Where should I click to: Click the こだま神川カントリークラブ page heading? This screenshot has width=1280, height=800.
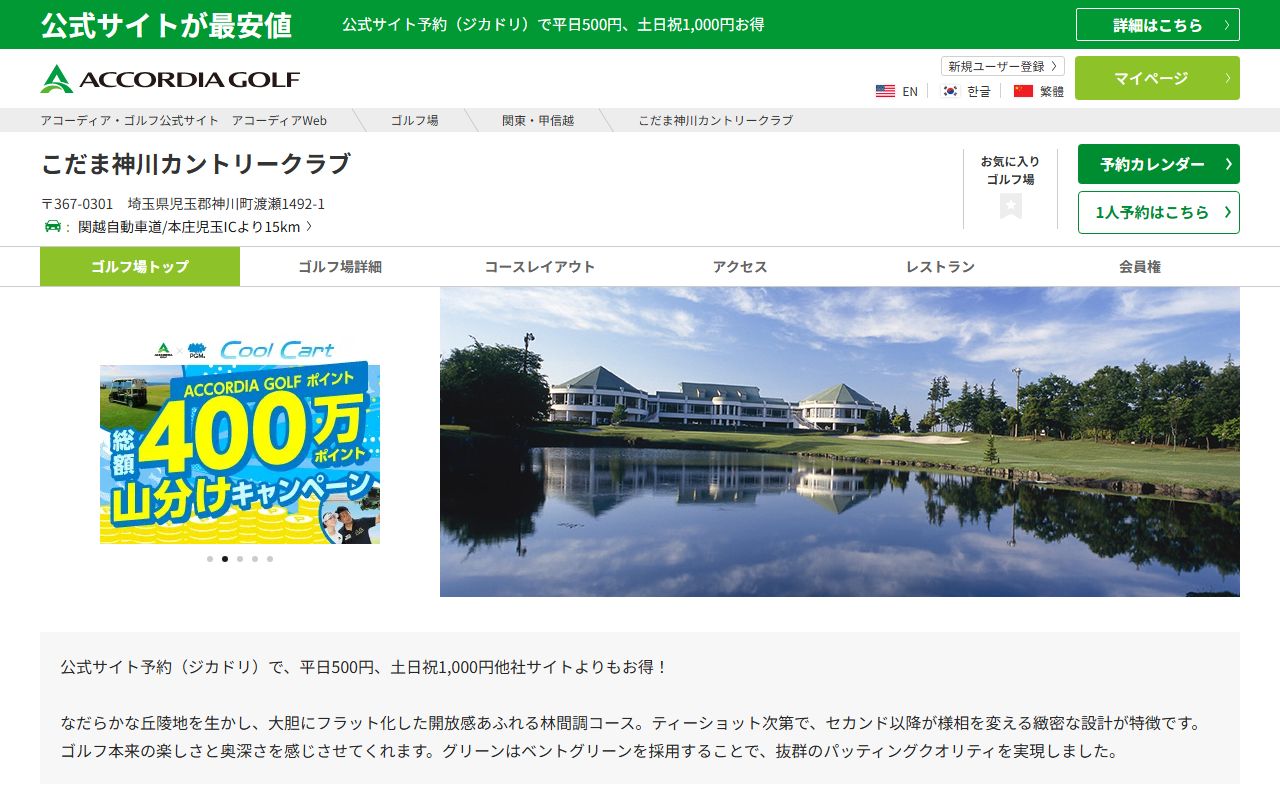tap(196, 164)
